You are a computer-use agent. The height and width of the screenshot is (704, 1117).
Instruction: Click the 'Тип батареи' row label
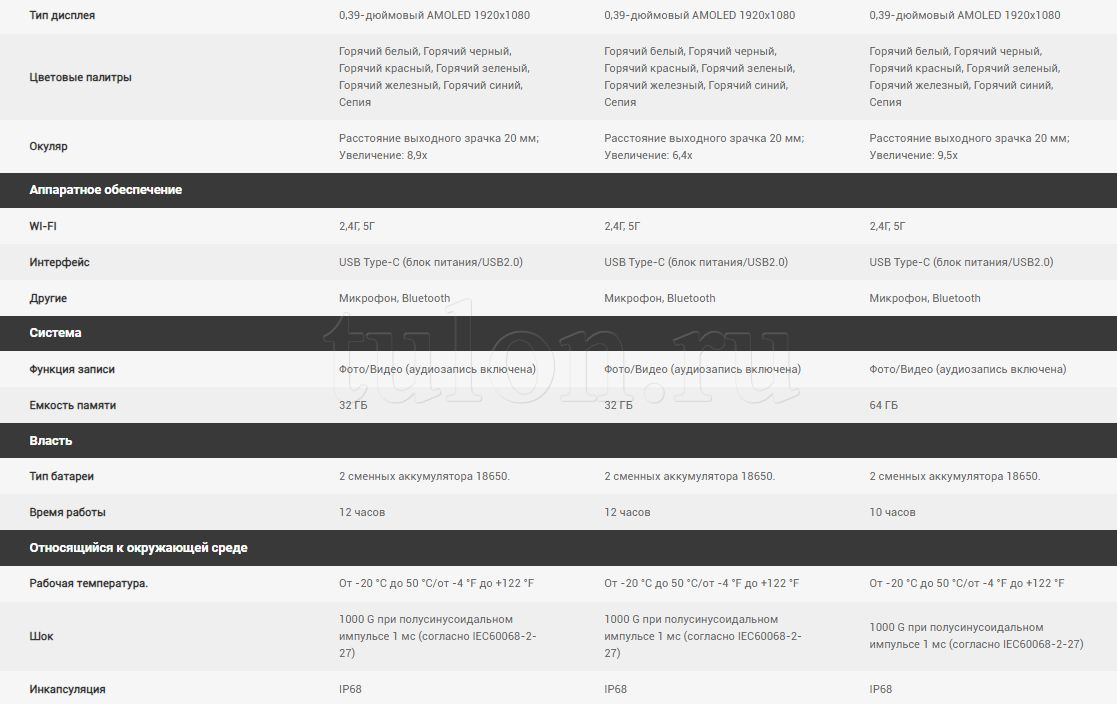pyautogui.click(x=61, y=476)
